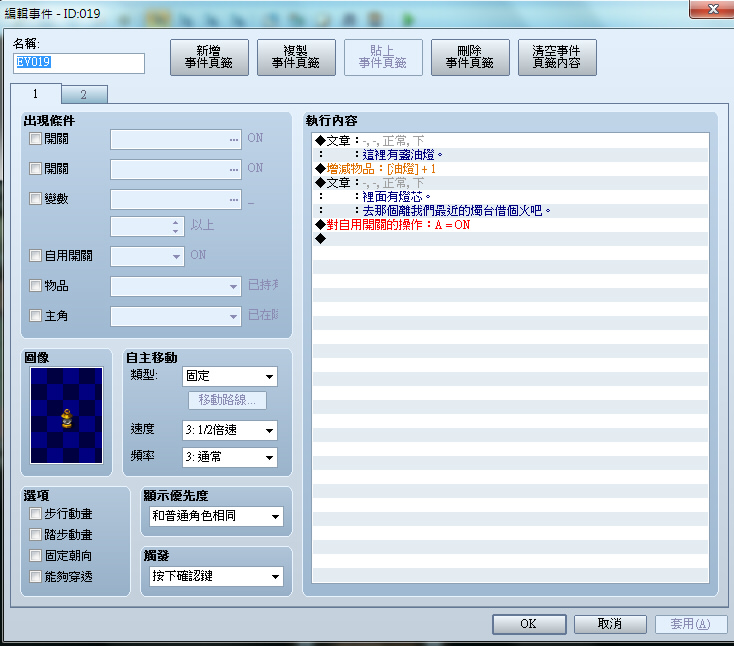Click the 變數 value spinner arrows
734x646 pixels.
point(176,227)
